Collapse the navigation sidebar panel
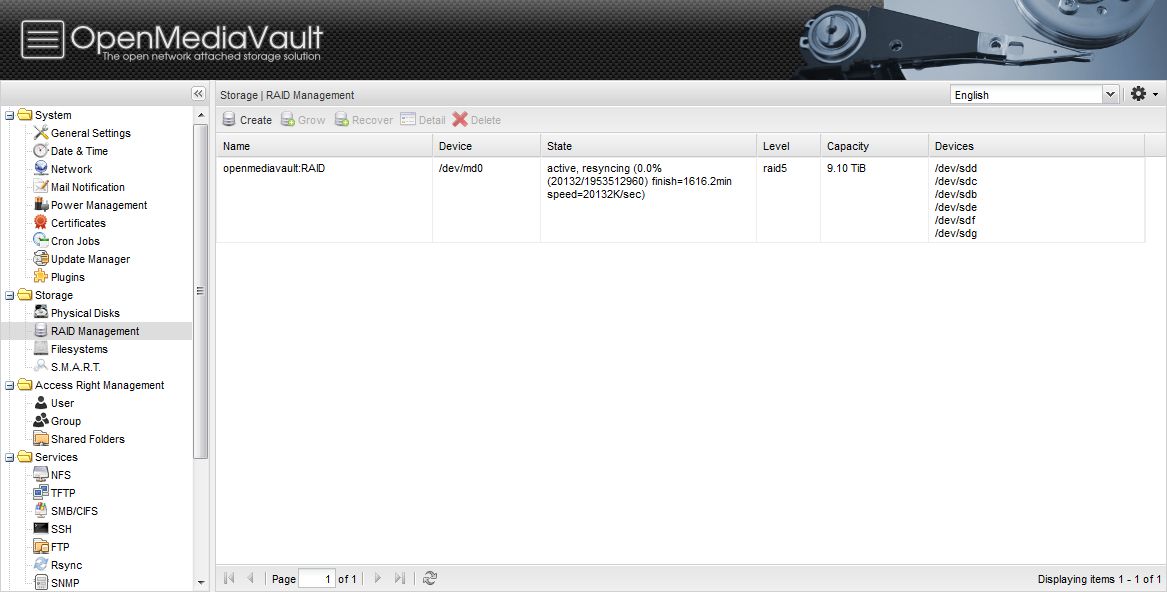Viewport: 1167px width, 592px height. [x=198, y=94]
